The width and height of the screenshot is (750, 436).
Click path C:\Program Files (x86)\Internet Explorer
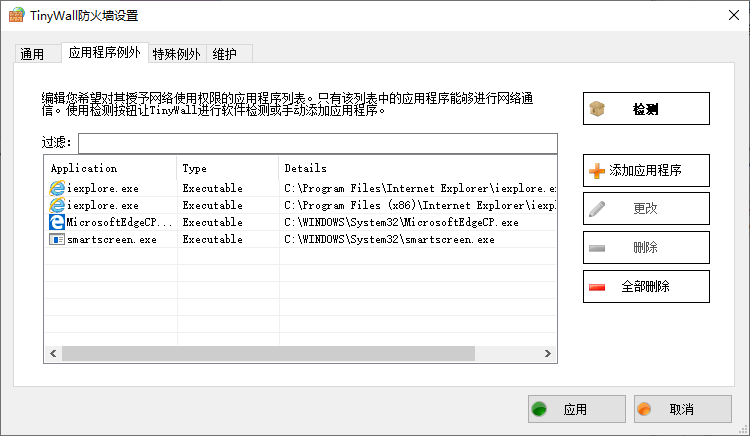[x=420, y=206]
